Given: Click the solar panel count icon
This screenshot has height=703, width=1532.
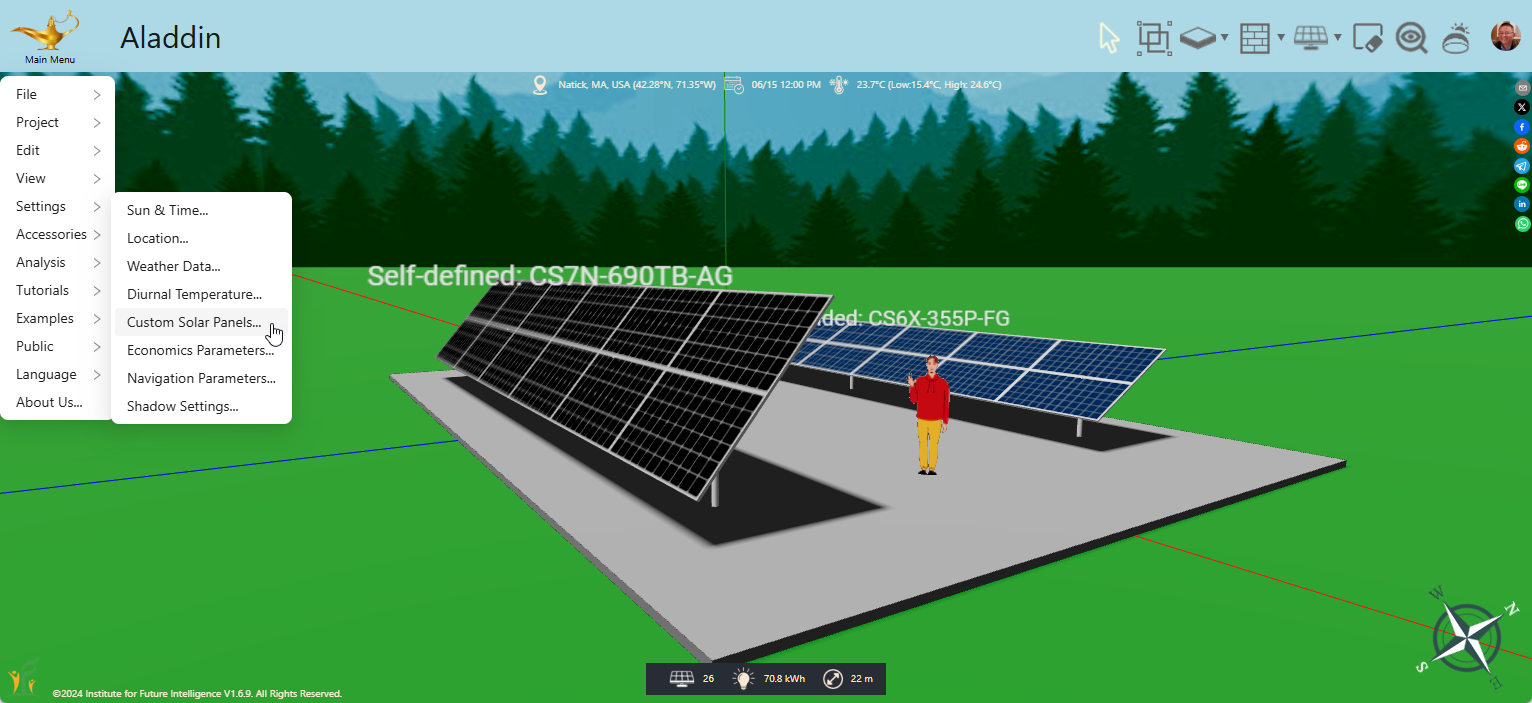Looking at the screenshot, I should point(682,679).
